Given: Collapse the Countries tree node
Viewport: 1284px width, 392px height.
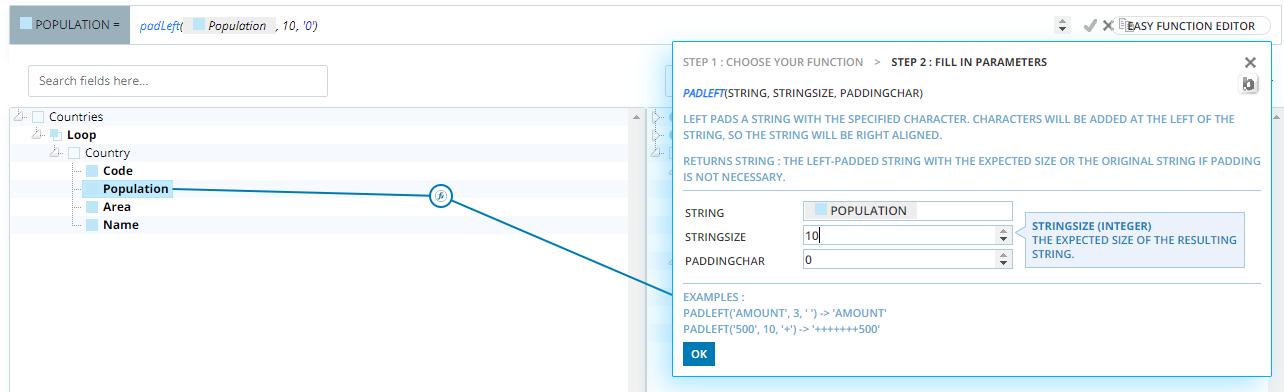Looking at the screenshot, I should pos(20,117).
